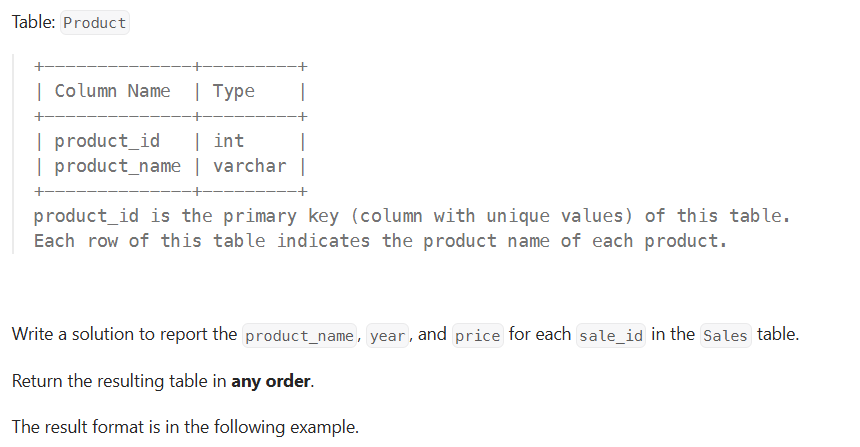860x447 pixels.
Task: Click the price inline code tag
Action: (477, 336)
